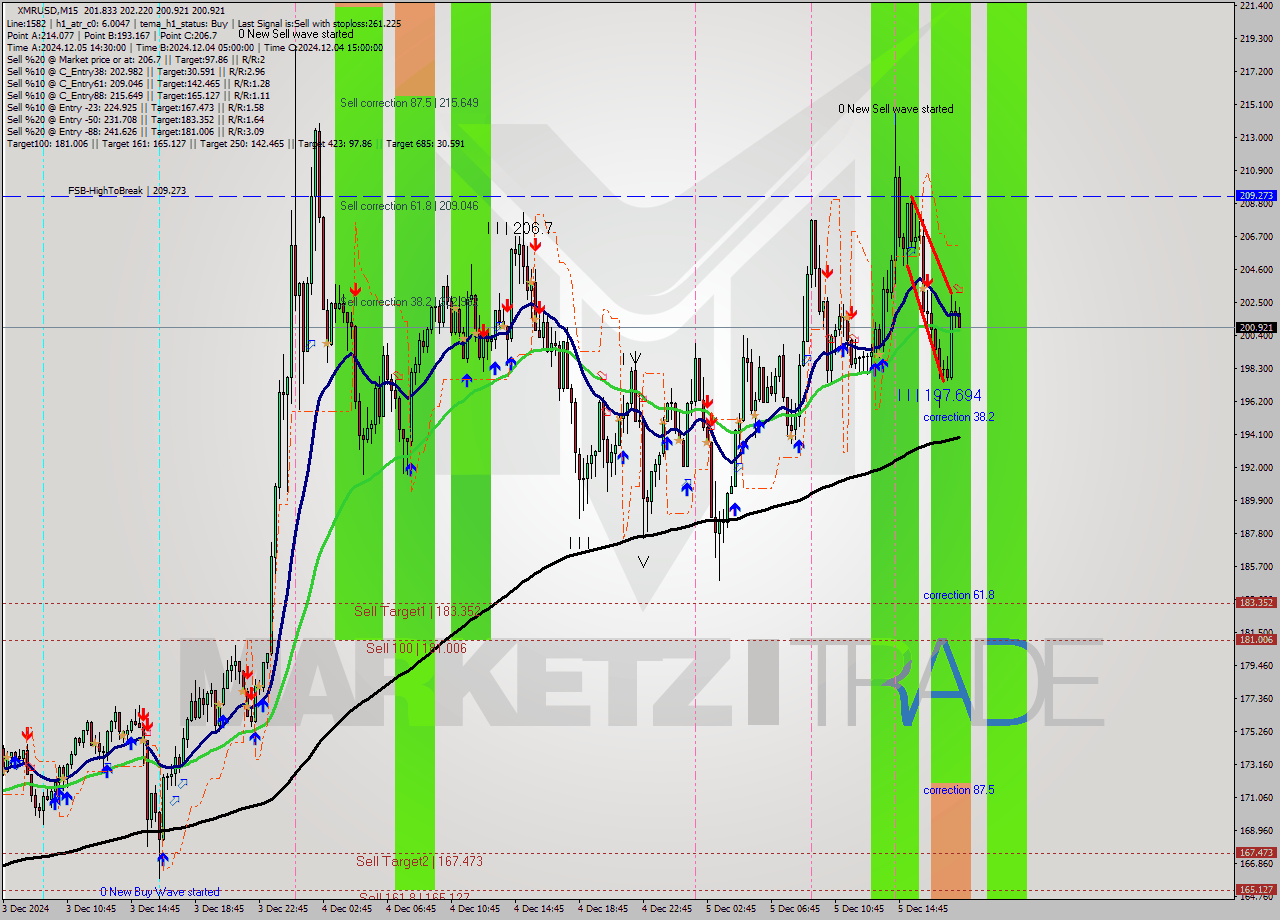Click the '0 New Buy Wave started' label
The height and width of the screenshot is (920, 1280).
tap(159, 892)
